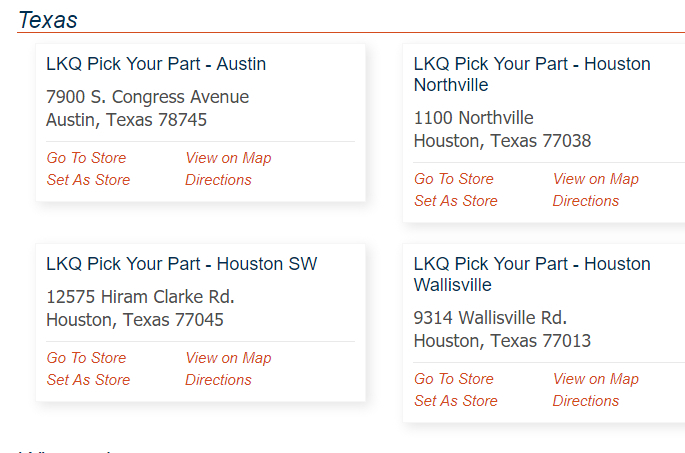View the Austin store on map
The image size is (685, 453).
pos(228,158)
